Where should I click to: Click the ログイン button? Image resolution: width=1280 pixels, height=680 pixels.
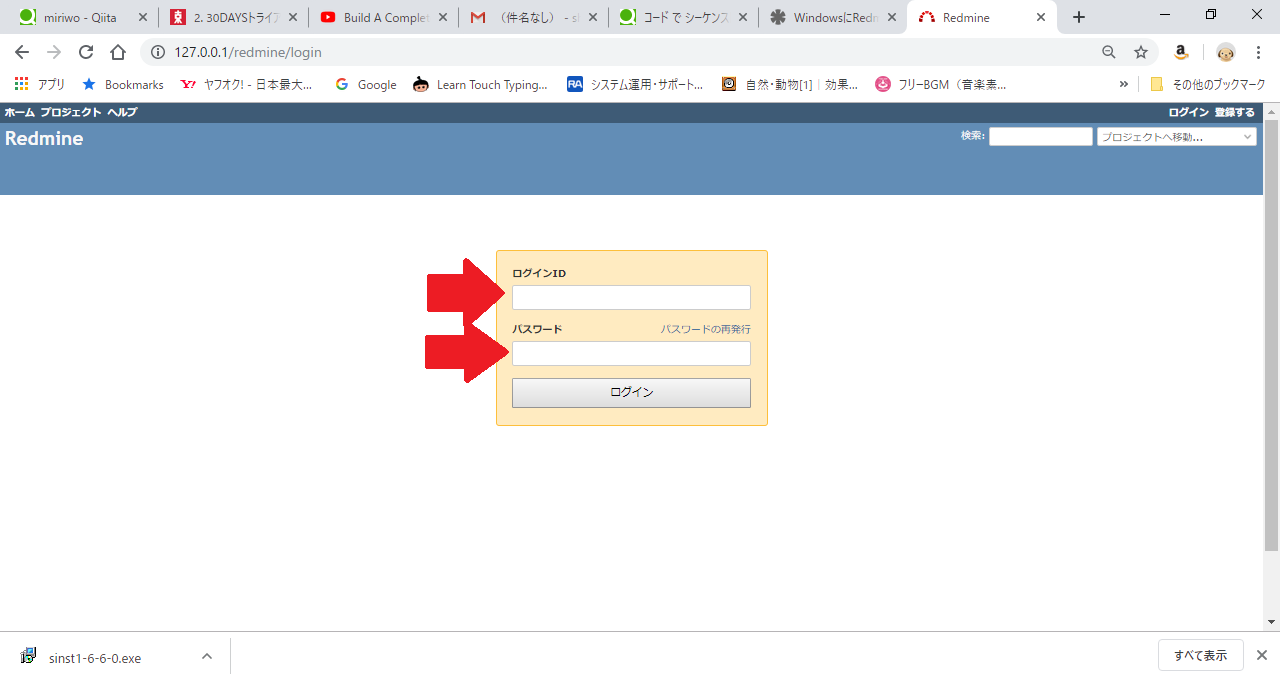pyautogui.click(x=631, y=392)
